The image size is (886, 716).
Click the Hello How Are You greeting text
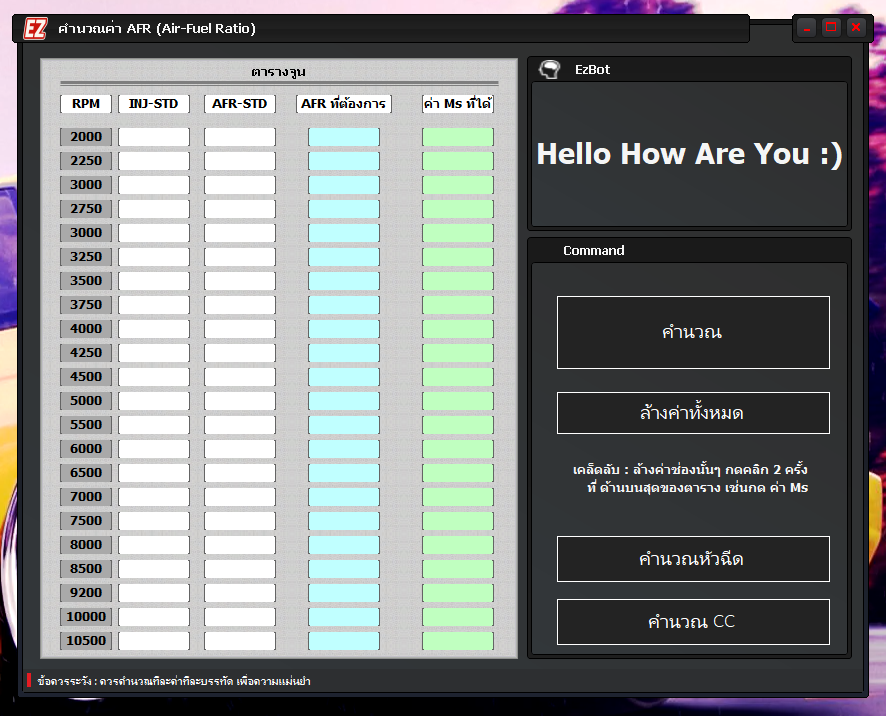pos(690,154)
